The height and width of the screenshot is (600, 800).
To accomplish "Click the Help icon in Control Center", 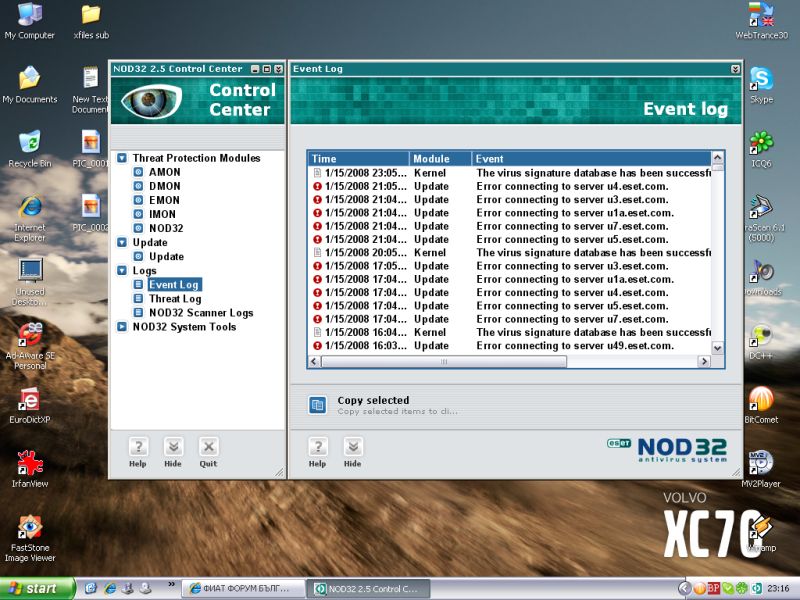I will [x=138, y=447].
